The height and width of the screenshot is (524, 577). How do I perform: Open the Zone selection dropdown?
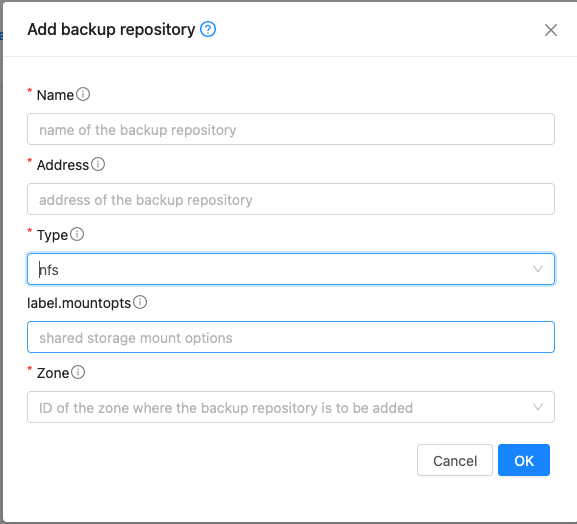click(291, 407)
